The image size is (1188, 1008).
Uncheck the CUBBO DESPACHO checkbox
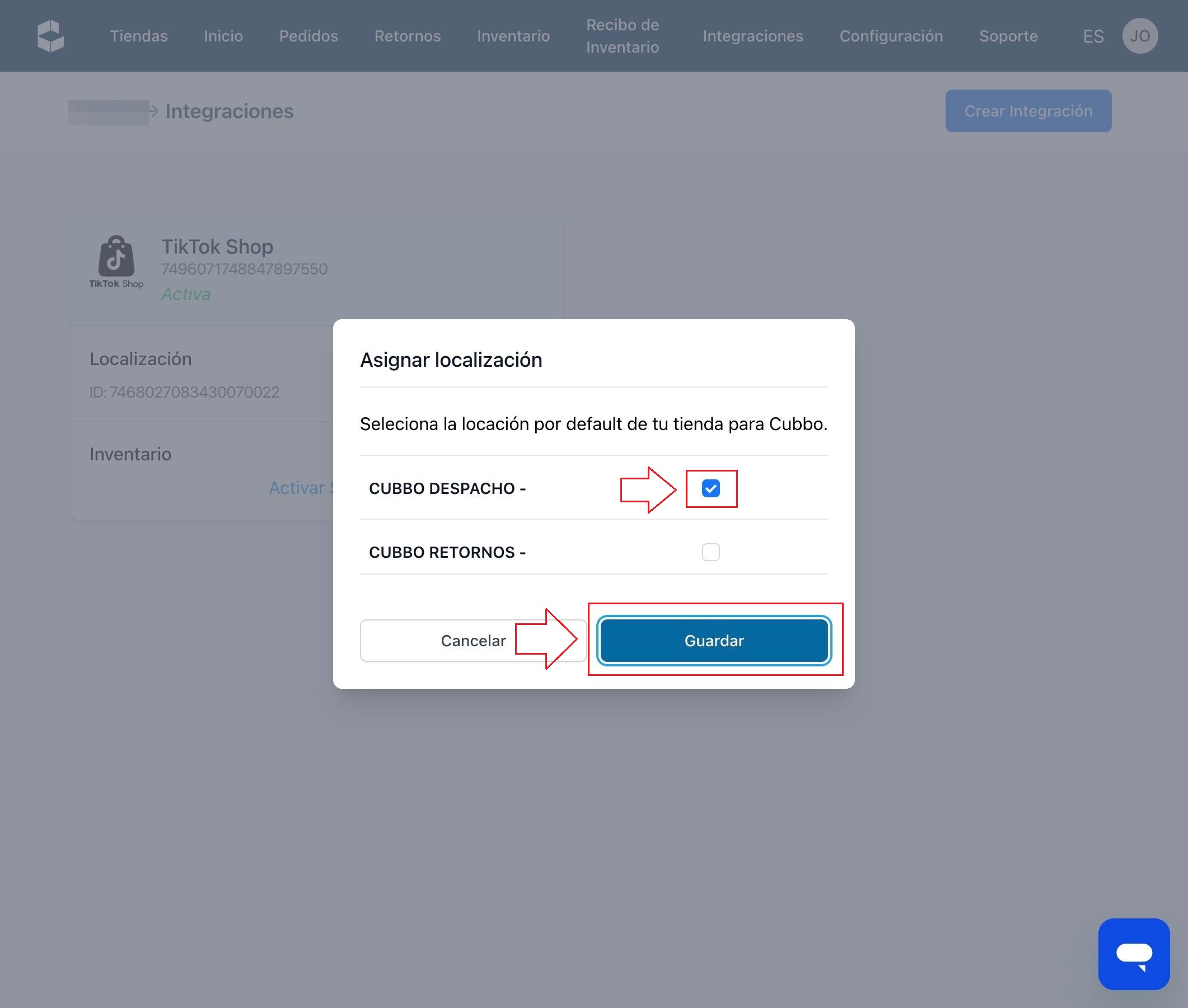pyautogui.click(x=710, y=488)
